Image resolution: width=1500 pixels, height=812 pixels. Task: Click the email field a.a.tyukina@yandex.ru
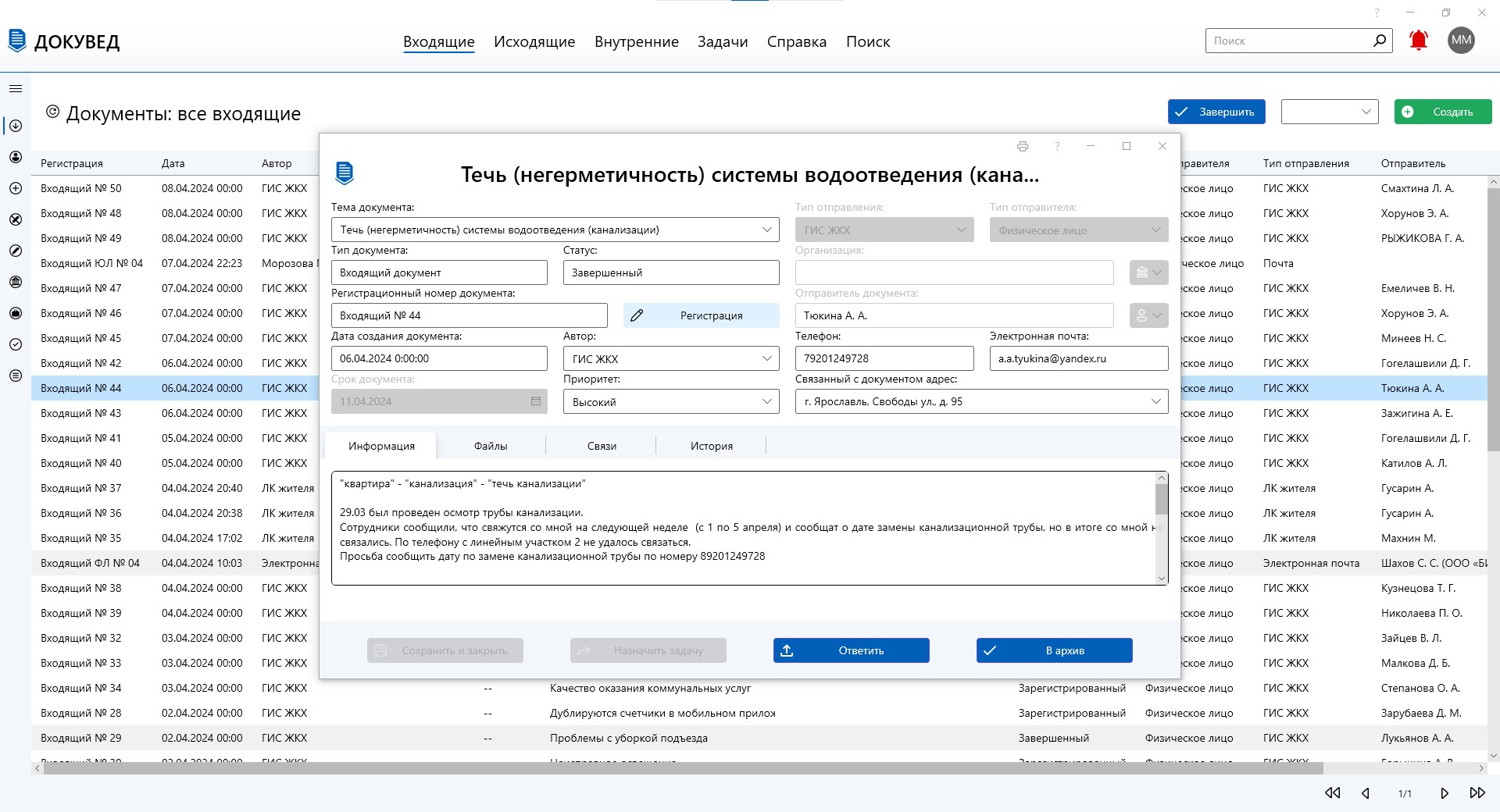tap(1079, 358)
